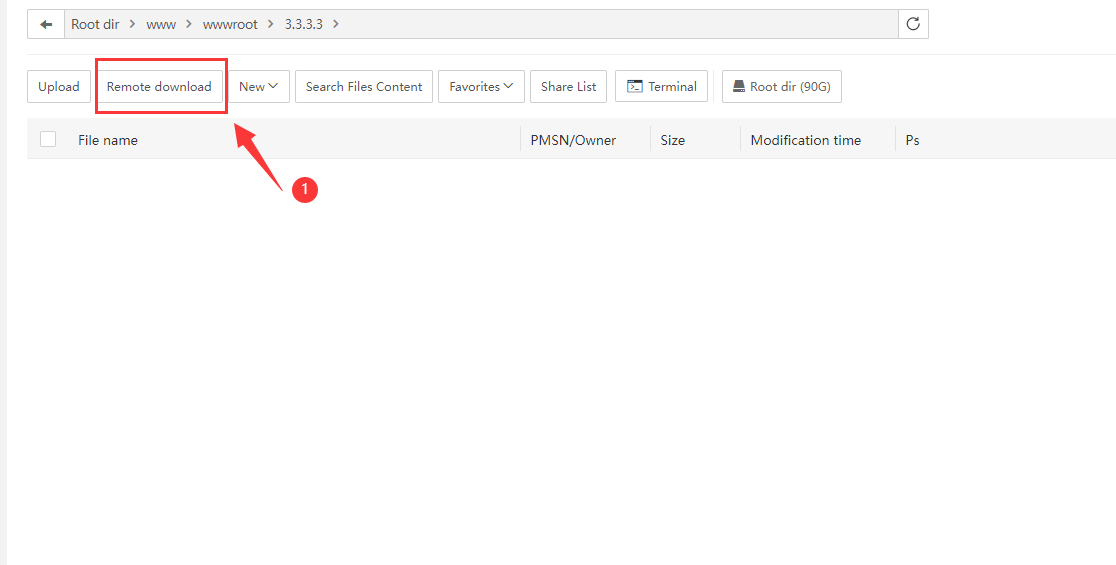
Task: Refresh the current directory listing
Action: pyautogui.click(x=913, y=24)
